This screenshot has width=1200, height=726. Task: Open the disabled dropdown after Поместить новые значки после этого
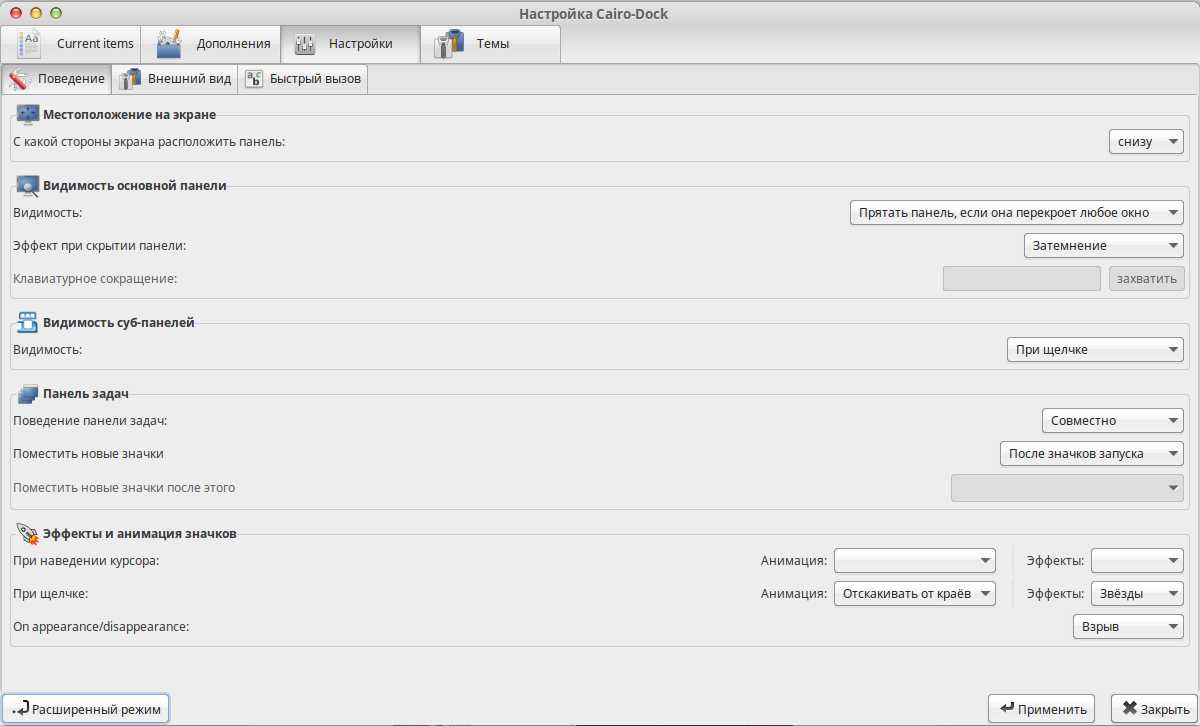pyautogui.click(x=1067, y=487)
